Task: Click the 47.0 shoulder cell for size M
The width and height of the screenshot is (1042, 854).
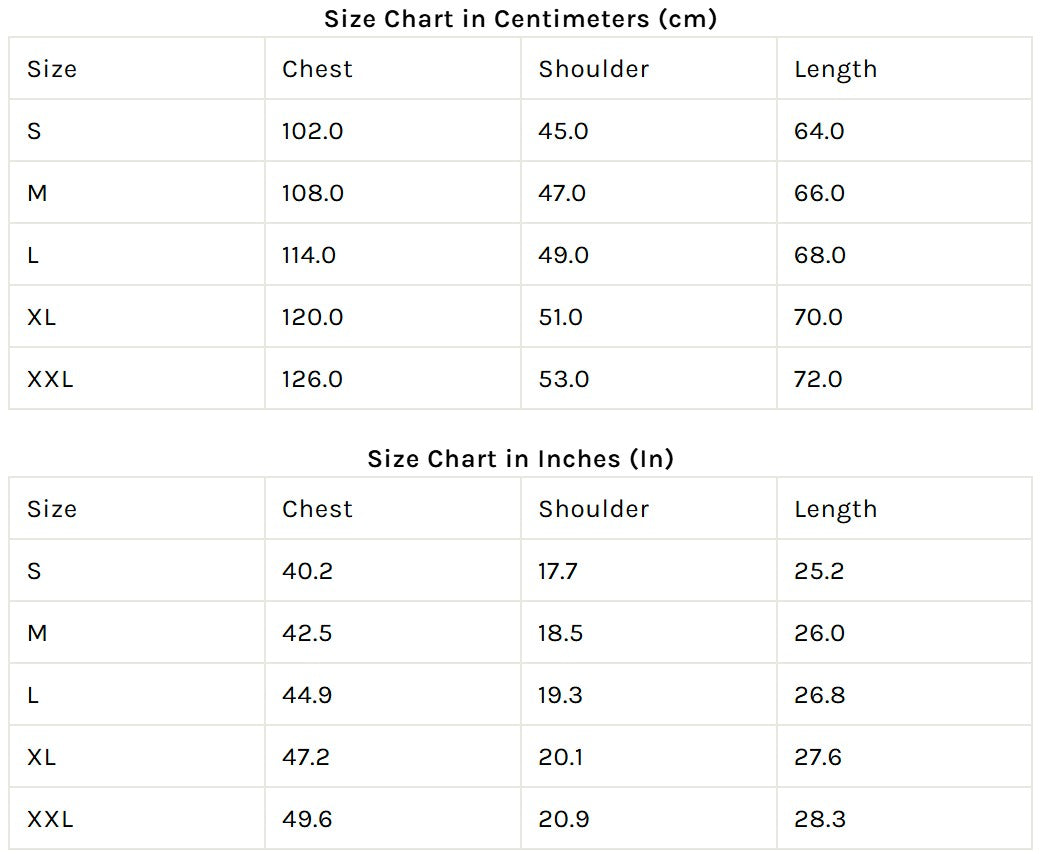Action: (x=562, y=193)
